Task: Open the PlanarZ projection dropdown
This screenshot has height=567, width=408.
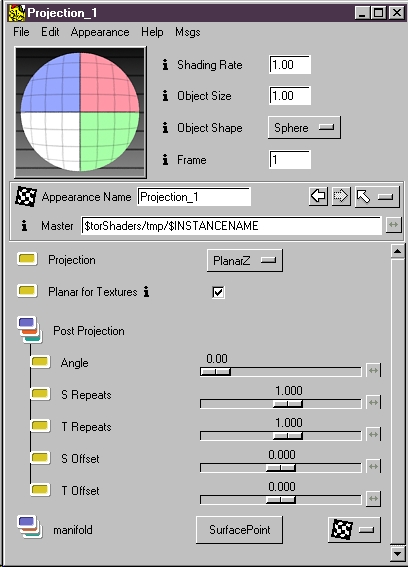Action: (245, 260)
